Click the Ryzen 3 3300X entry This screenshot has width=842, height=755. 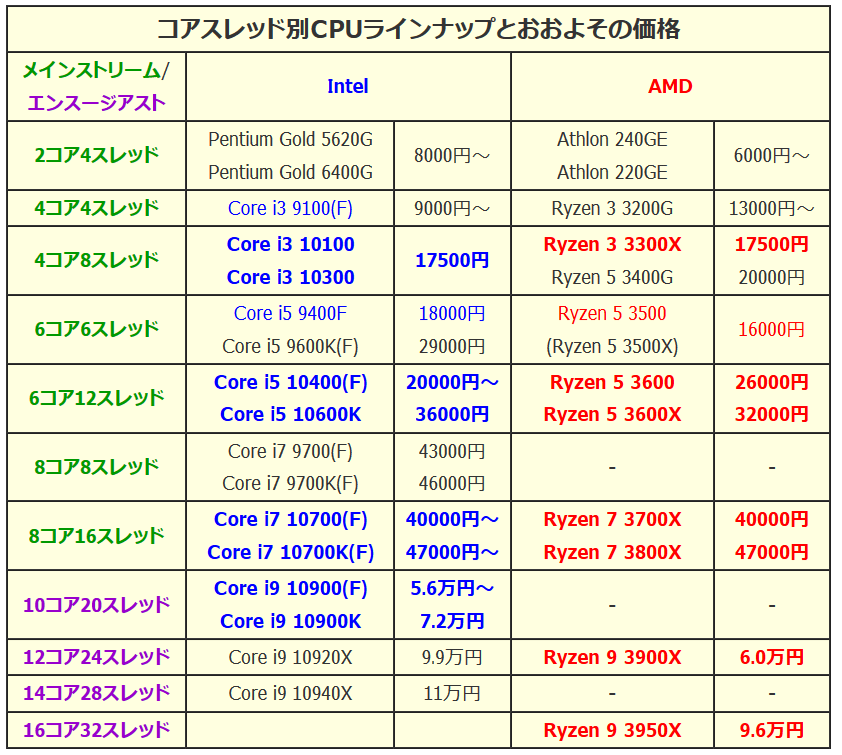point(612,244)
